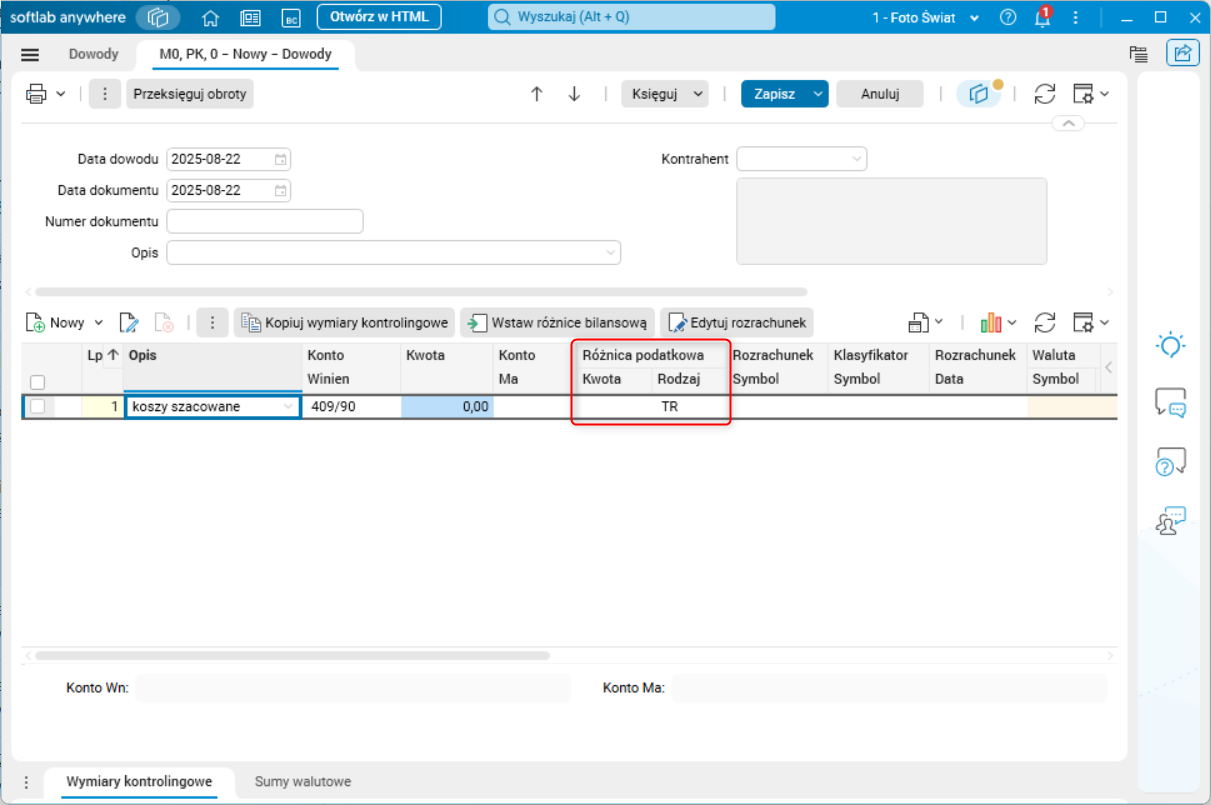Open the help question mark icon
Viewport: 1211px width, 805px height.
coord(1008,17)
